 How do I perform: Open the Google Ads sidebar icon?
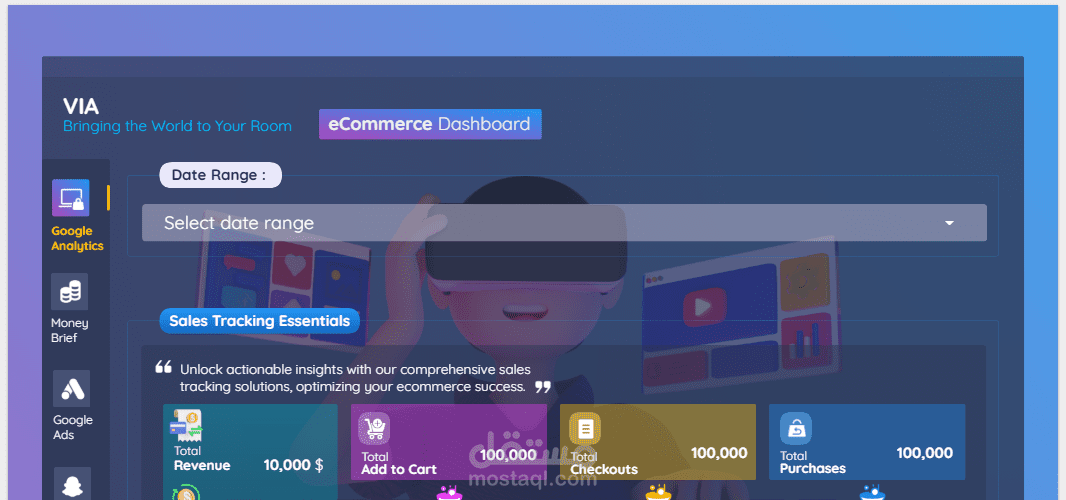[x=71, y=388]
